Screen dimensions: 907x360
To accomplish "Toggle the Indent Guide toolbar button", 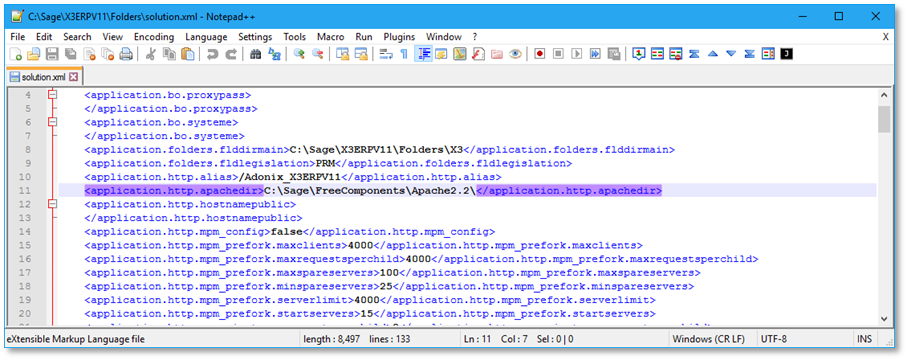I will (x=423, y=54).
